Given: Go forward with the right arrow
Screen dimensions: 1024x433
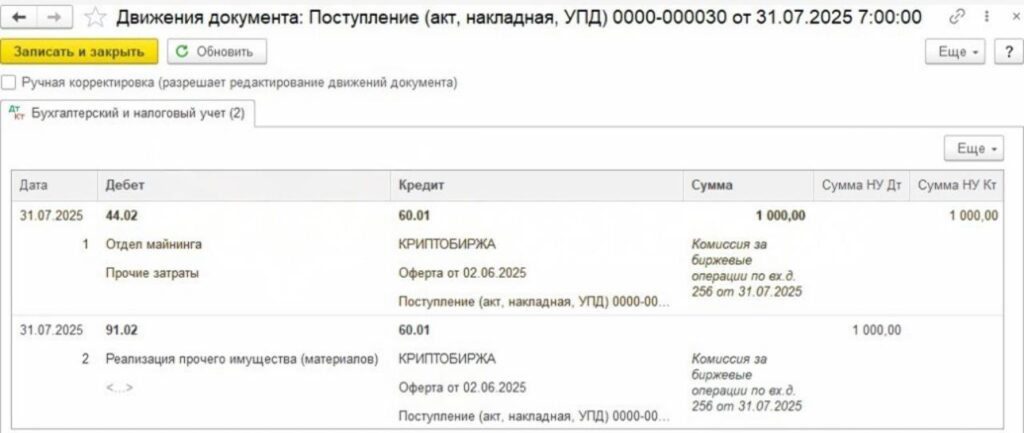Looking at the screenshot, I should [x=55, y=17].
